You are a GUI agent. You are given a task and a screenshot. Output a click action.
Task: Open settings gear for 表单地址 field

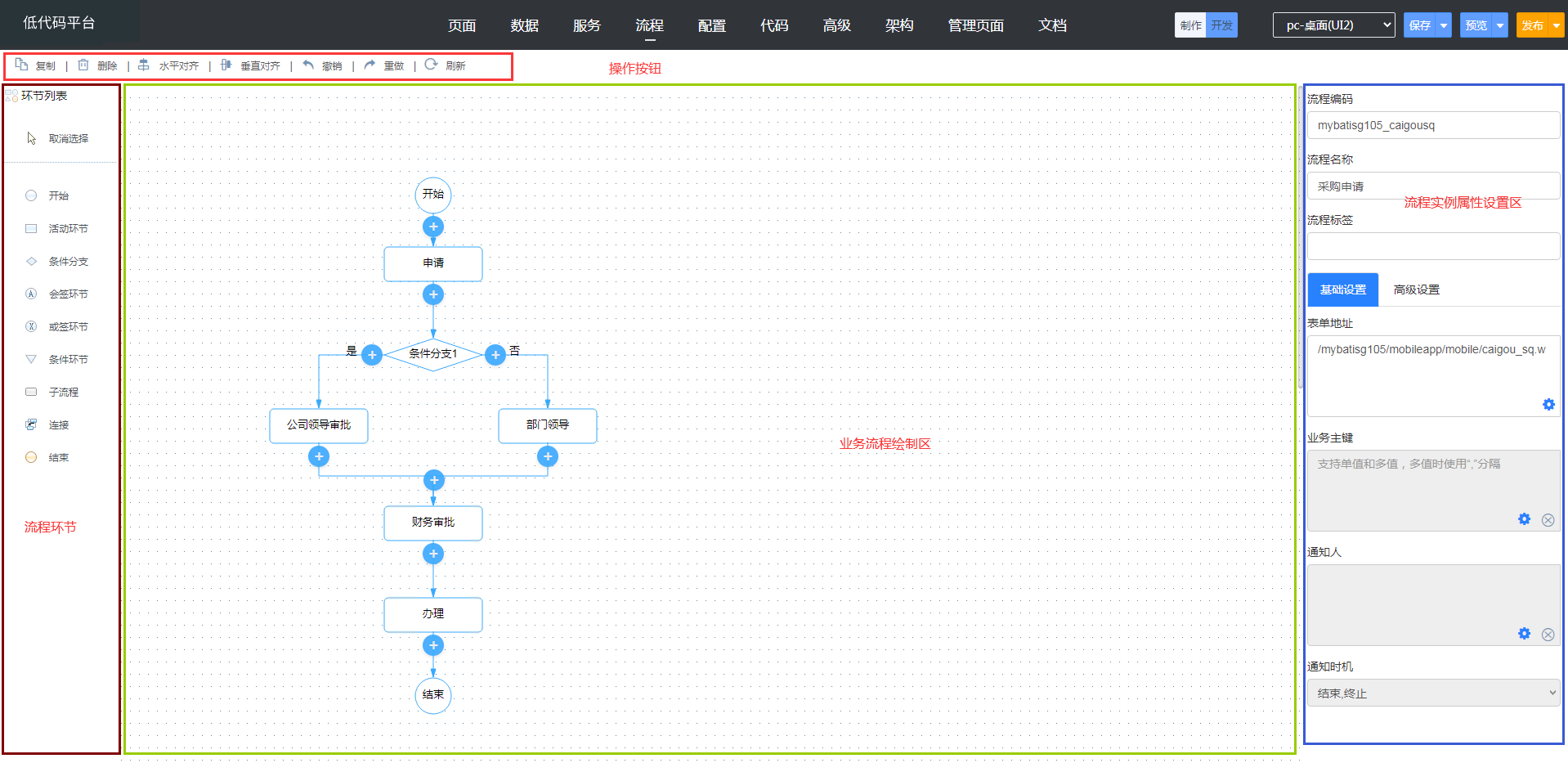1548,405
